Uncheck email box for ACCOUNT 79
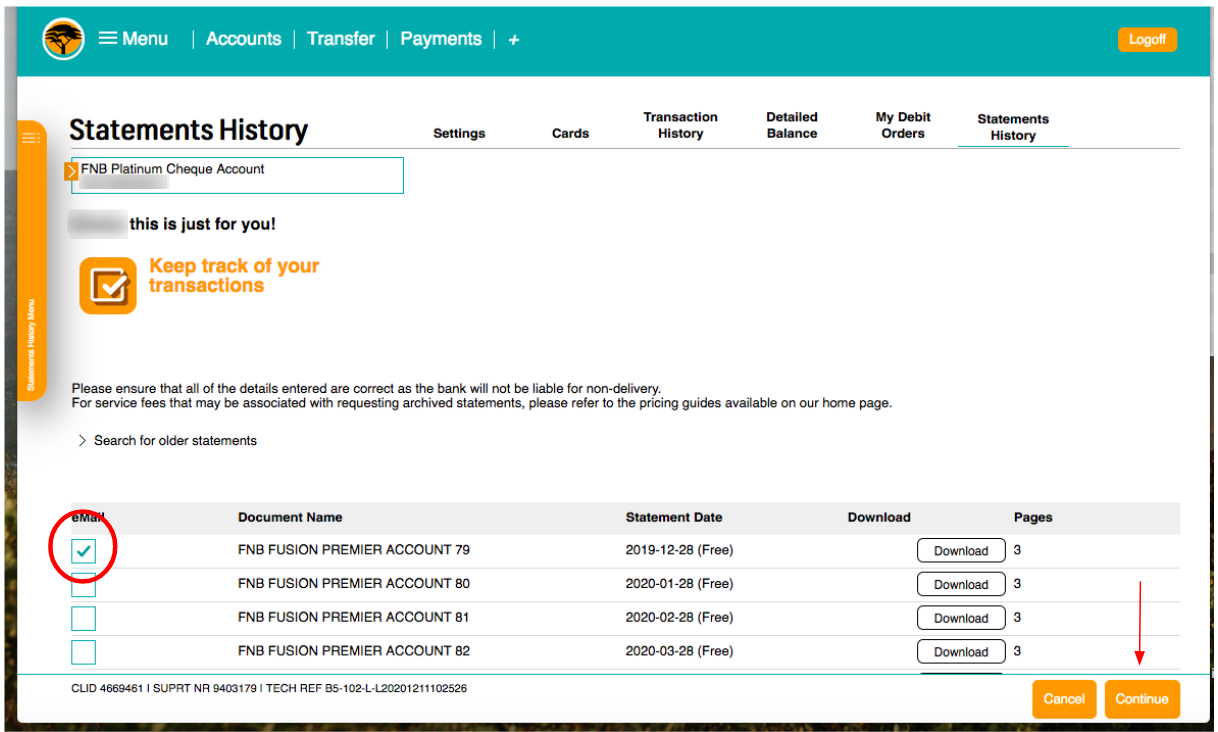This screenshot has height=732, width=1218. pyautogui.click(x=84, y=550)
